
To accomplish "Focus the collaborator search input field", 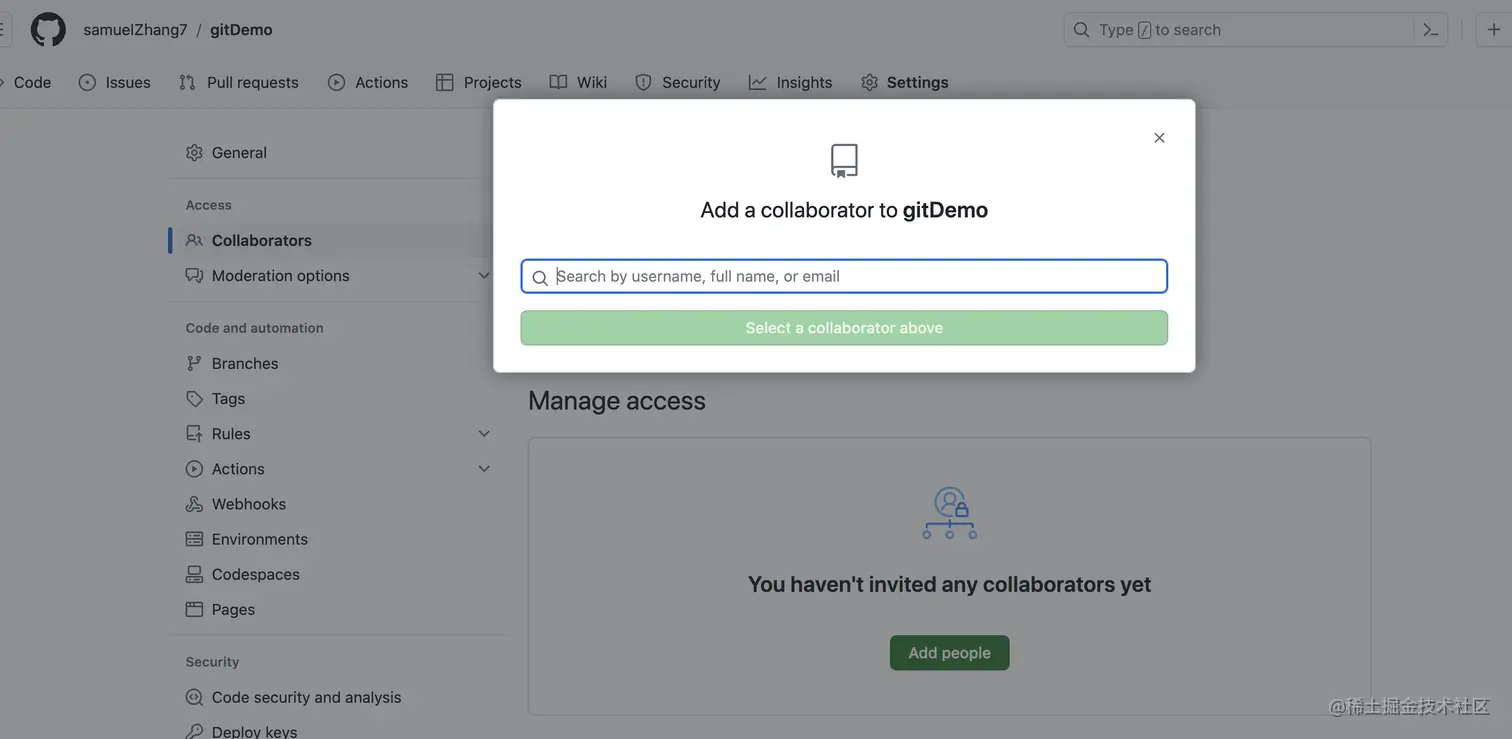I will 844,277.
